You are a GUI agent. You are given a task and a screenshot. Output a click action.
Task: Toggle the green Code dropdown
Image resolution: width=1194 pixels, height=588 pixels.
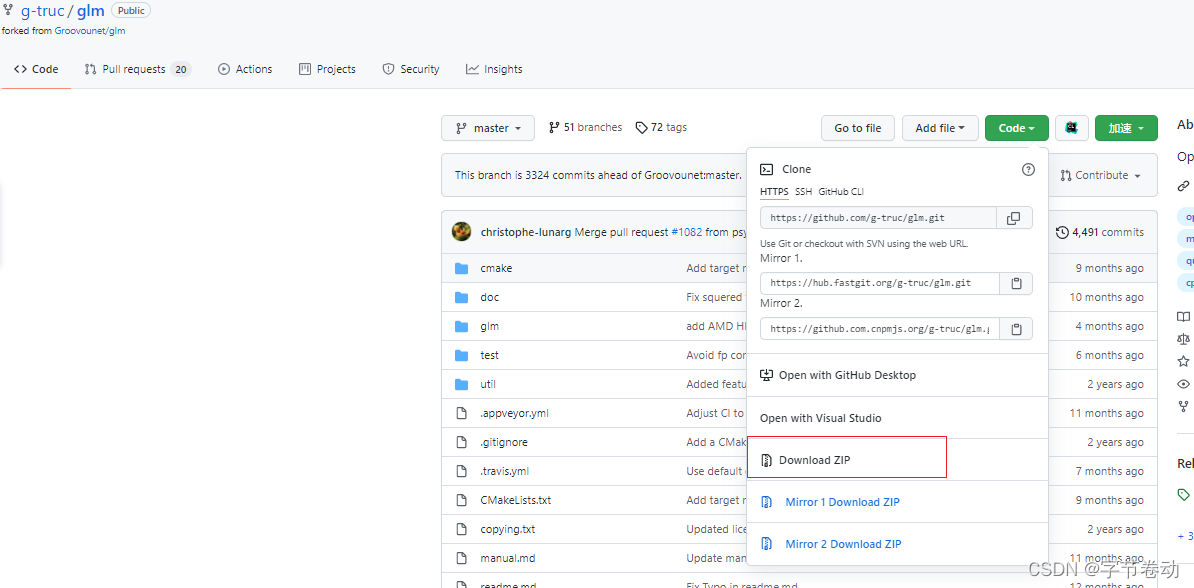[x=1017, y=128]
